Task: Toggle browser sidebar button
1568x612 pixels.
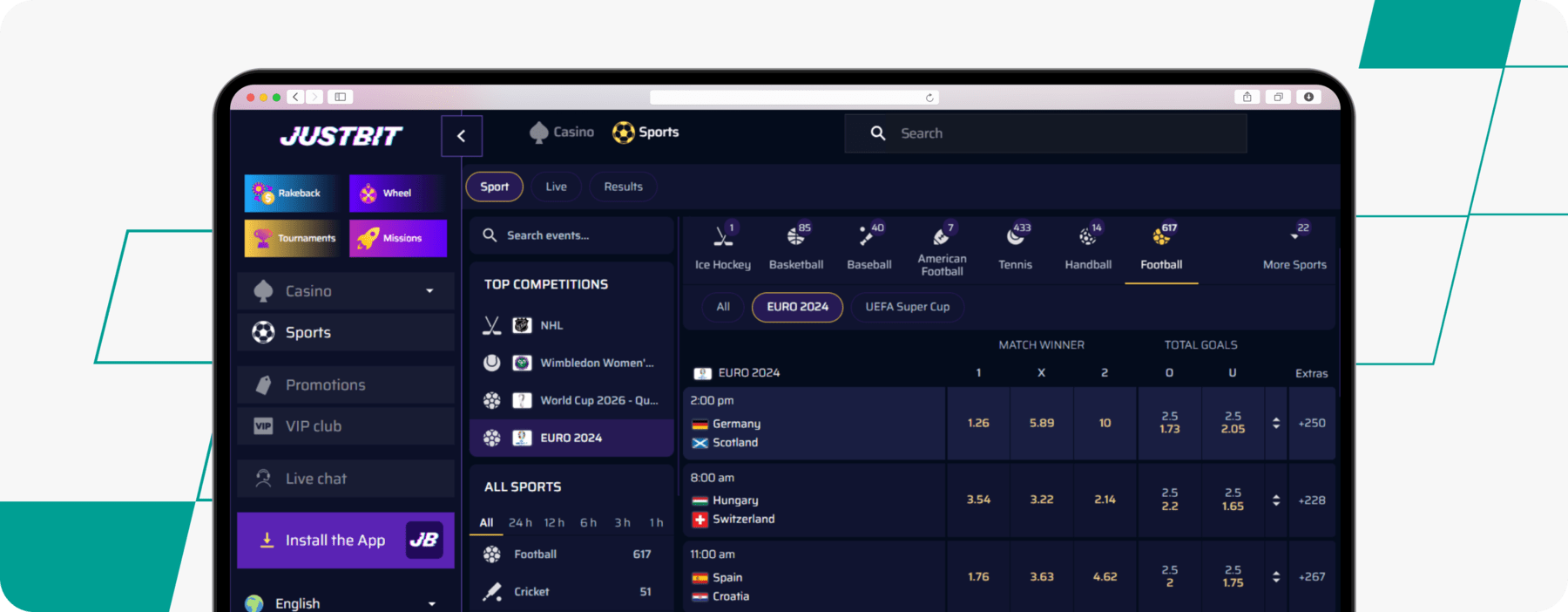Action: point(341,97)
